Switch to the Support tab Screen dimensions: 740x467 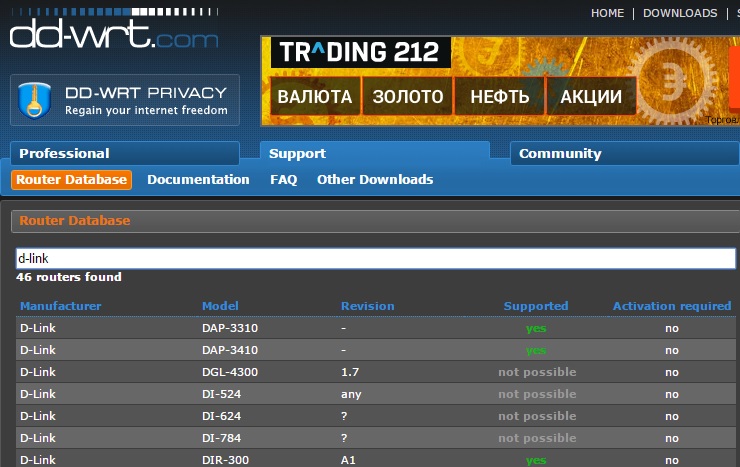(375, 153)
